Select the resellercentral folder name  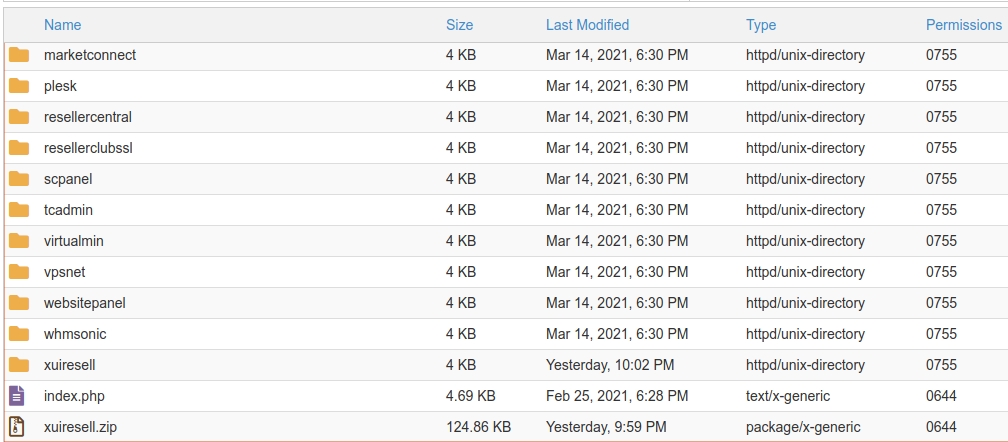click(x=88, y=117)
